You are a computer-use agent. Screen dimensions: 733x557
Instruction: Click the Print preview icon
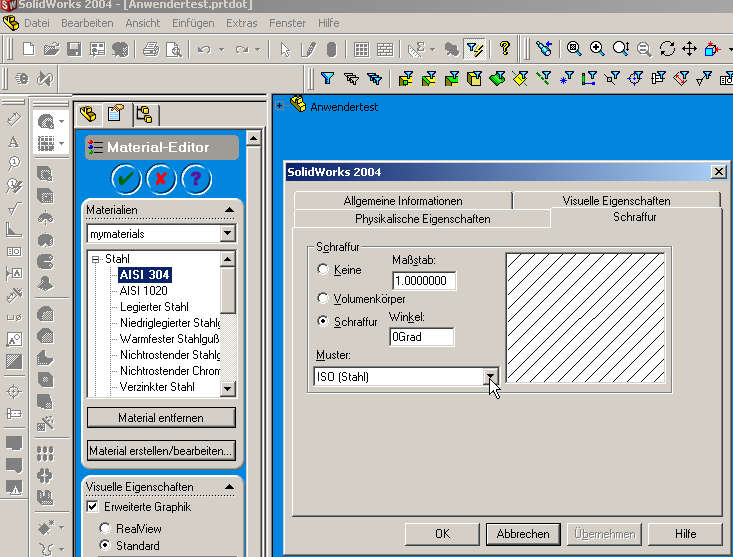coord(174,49)
